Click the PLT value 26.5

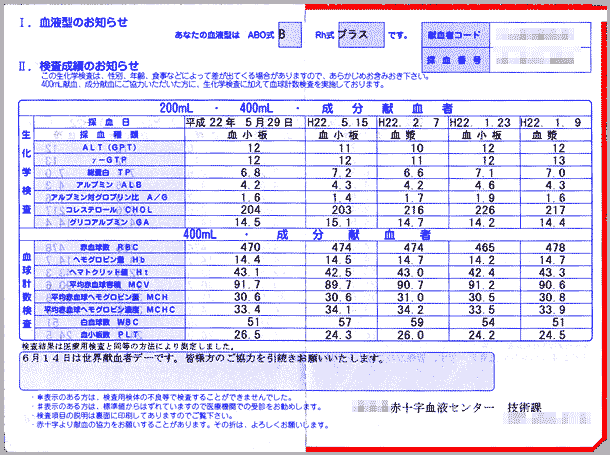(247, 334)
